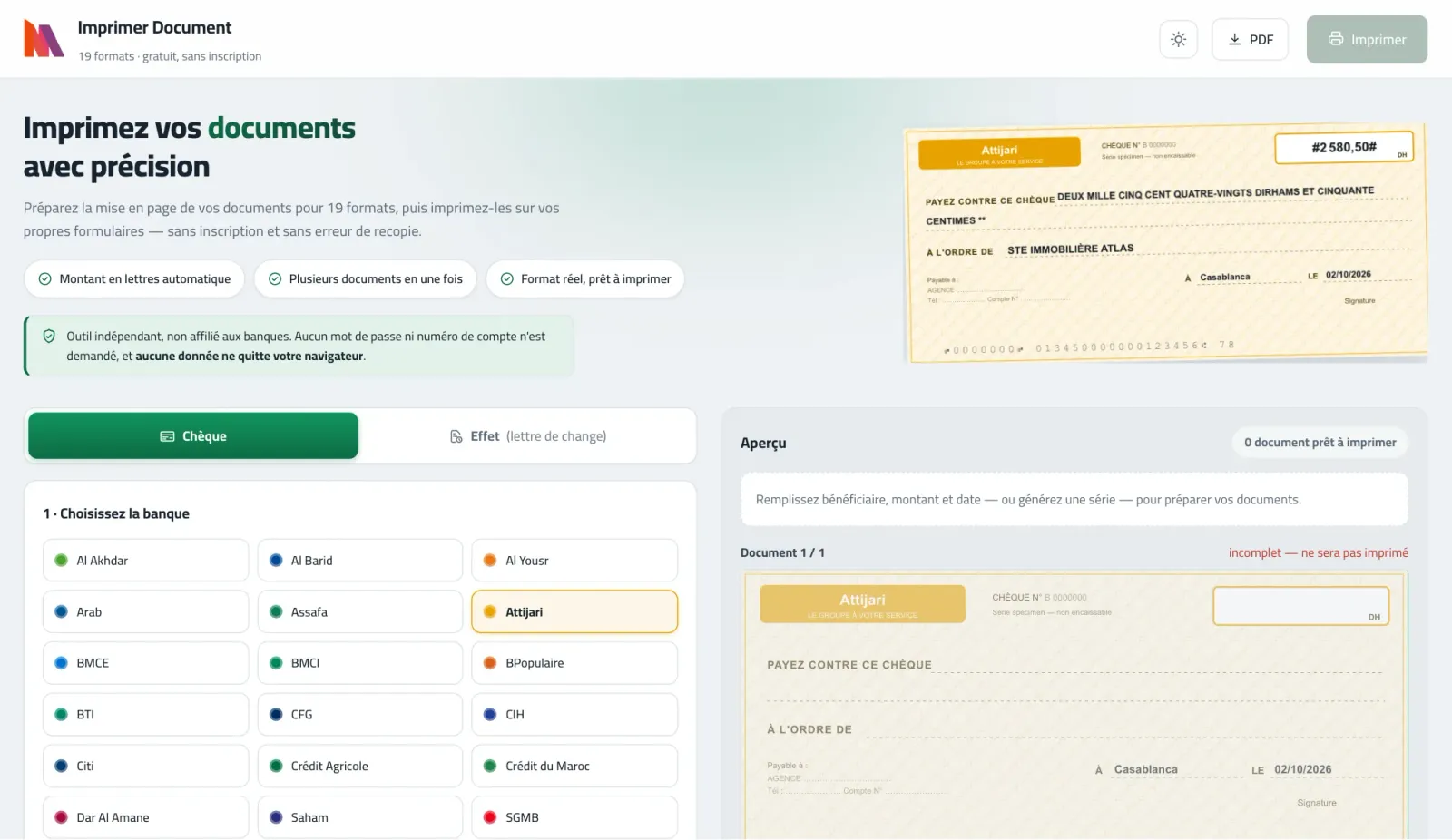Viewport: 1452px width, 840px height.
Task: Select the Crédit Agricole bank
Action: (360, 767)
